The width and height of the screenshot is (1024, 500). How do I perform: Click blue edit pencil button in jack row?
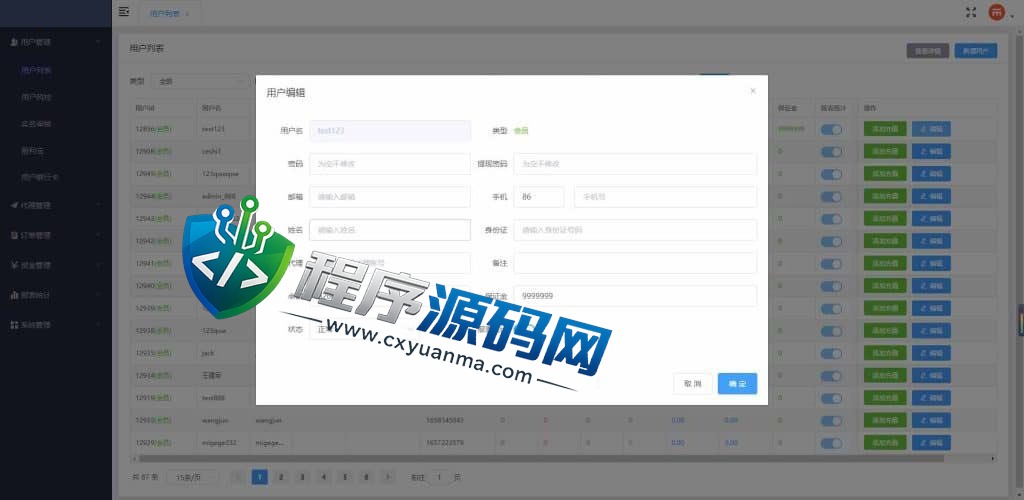(931, 353)
